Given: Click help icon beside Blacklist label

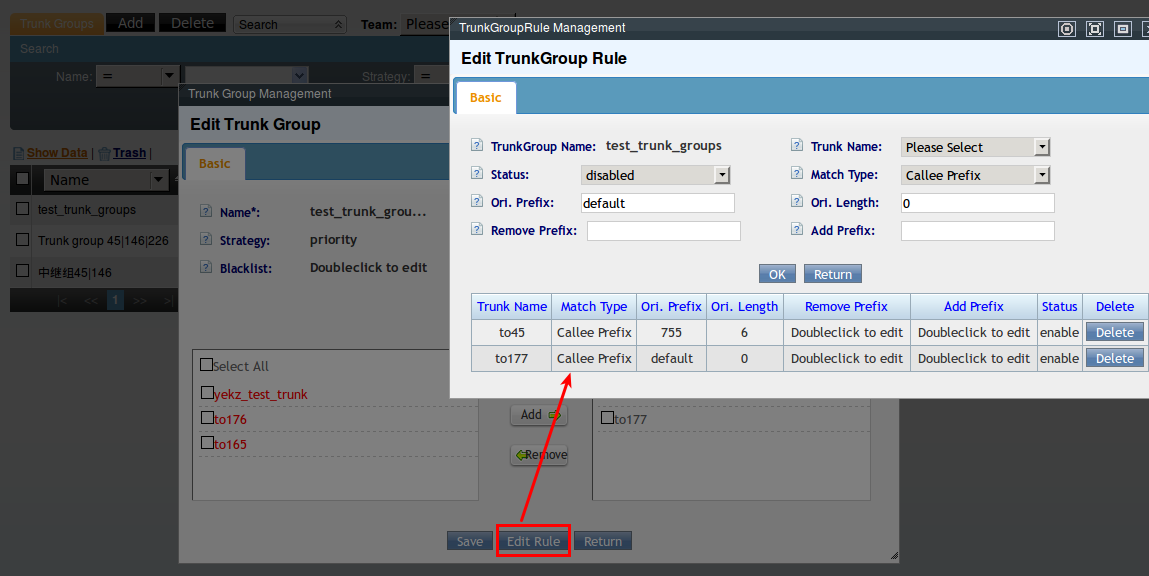Looking at the screenshot, I should [x=206, y=268].
